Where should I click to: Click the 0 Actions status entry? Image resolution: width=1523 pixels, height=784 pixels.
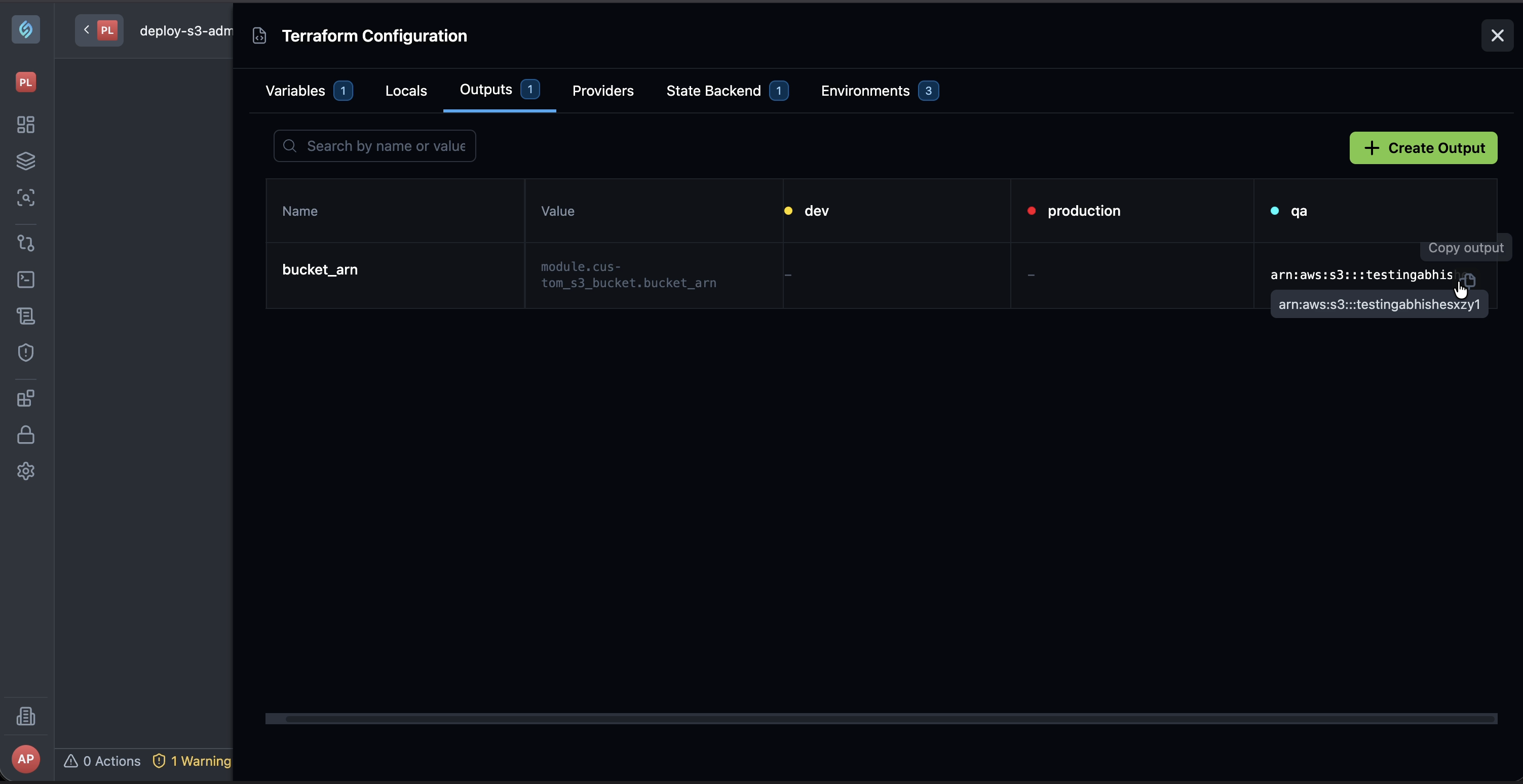point(102,761)
